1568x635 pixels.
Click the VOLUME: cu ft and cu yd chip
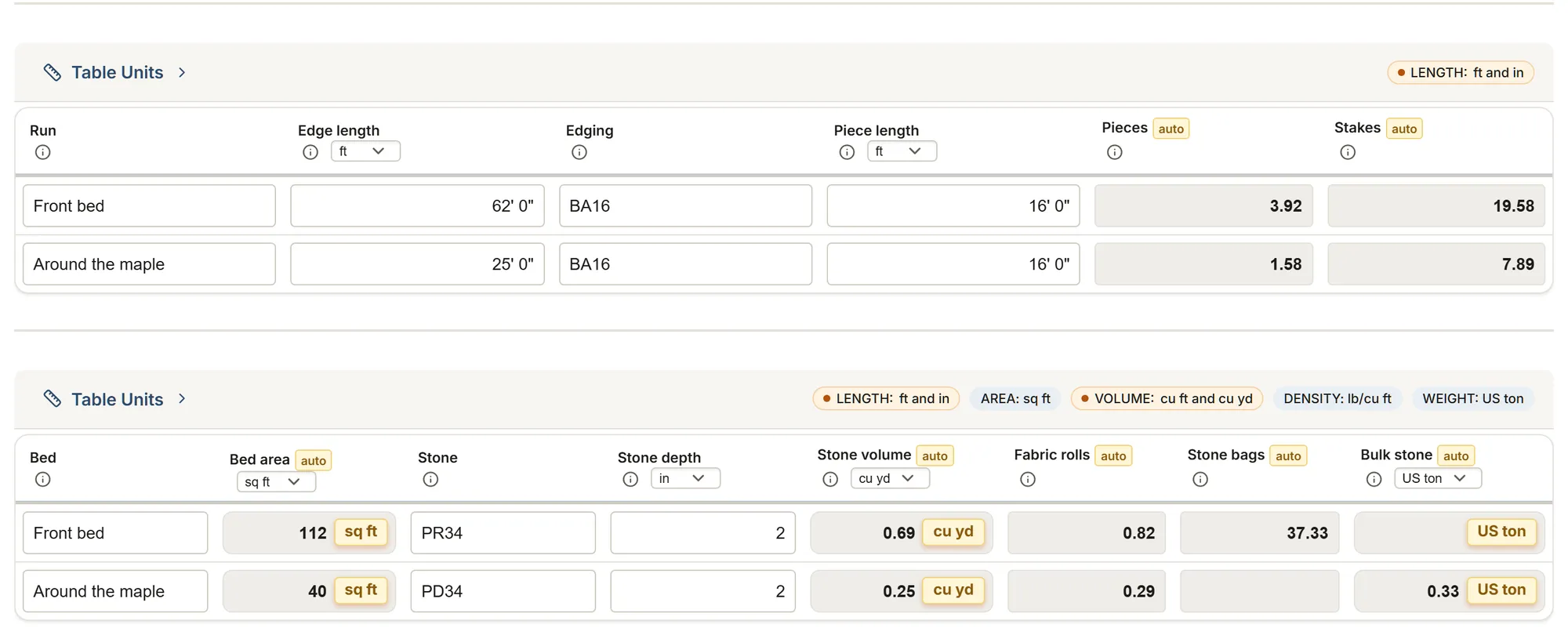(1167, 399)
